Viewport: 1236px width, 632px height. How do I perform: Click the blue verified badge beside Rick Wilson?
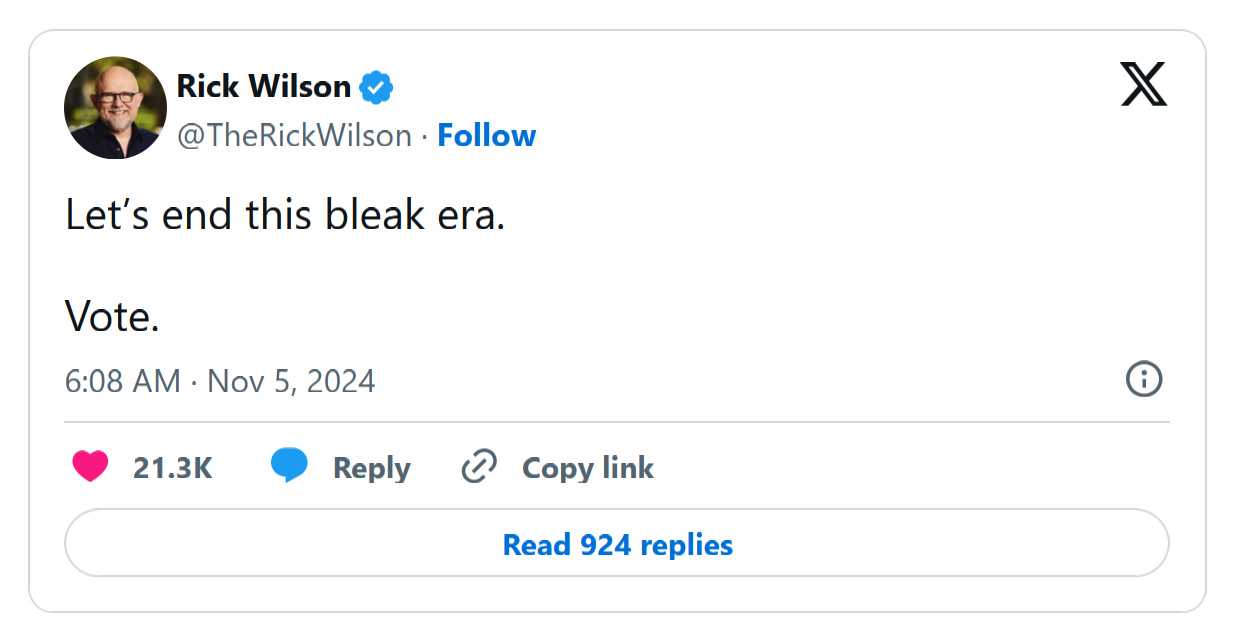[x=376, y=88]
